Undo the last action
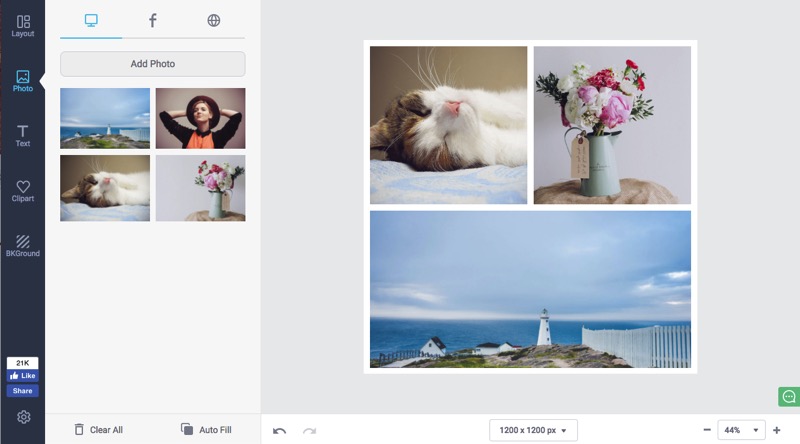Screen dimensions: 800x444 pos(279,431)
